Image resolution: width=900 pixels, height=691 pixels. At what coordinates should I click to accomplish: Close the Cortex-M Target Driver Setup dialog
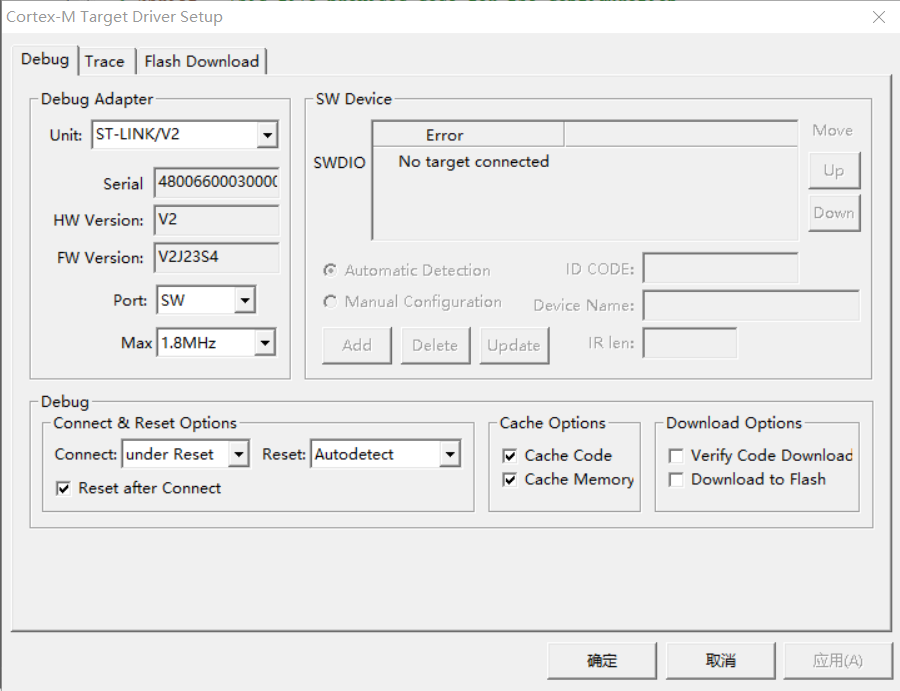(879, 17)
